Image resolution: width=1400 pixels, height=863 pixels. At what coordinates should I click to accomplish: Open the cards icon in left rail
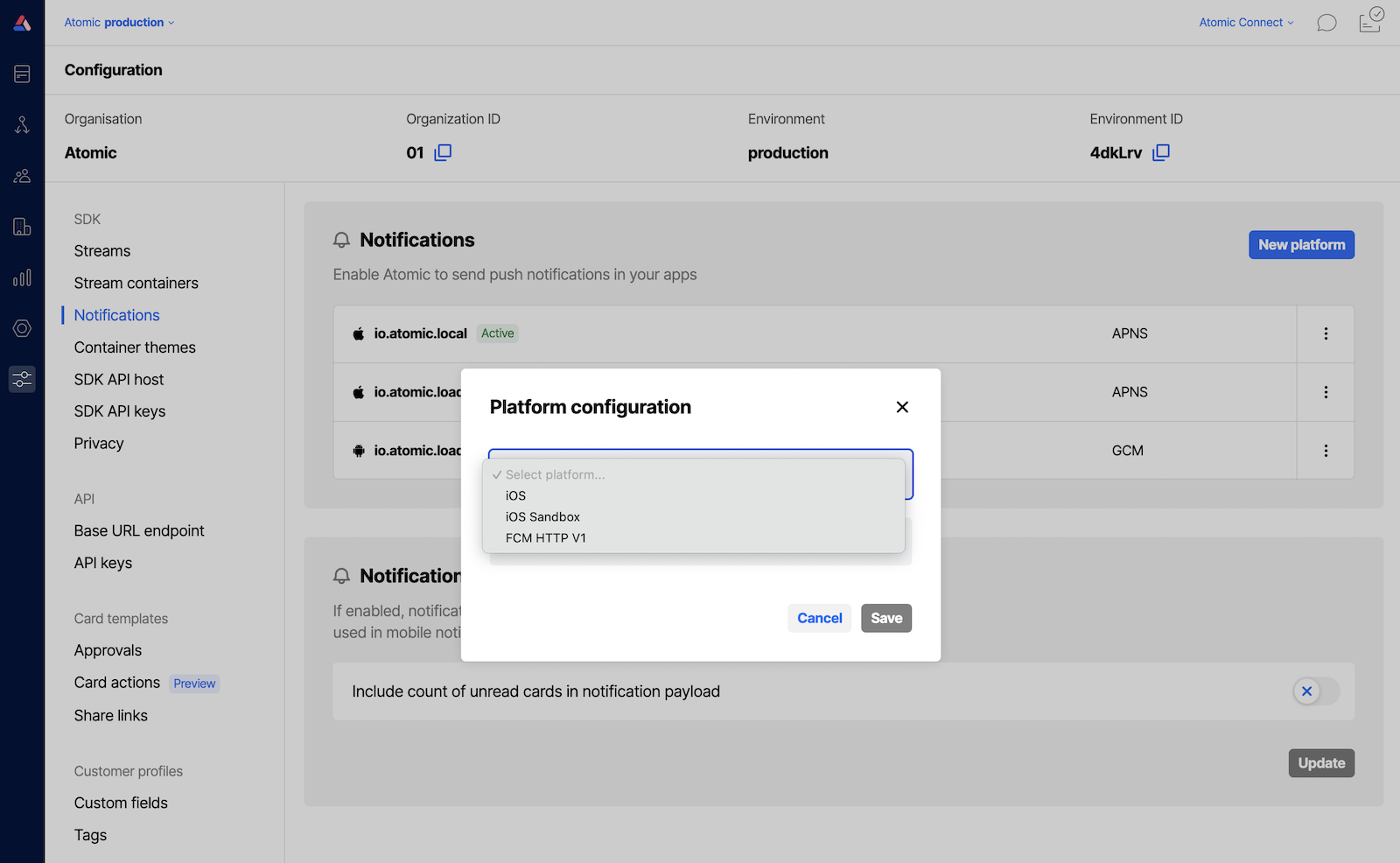pos(22,74)
